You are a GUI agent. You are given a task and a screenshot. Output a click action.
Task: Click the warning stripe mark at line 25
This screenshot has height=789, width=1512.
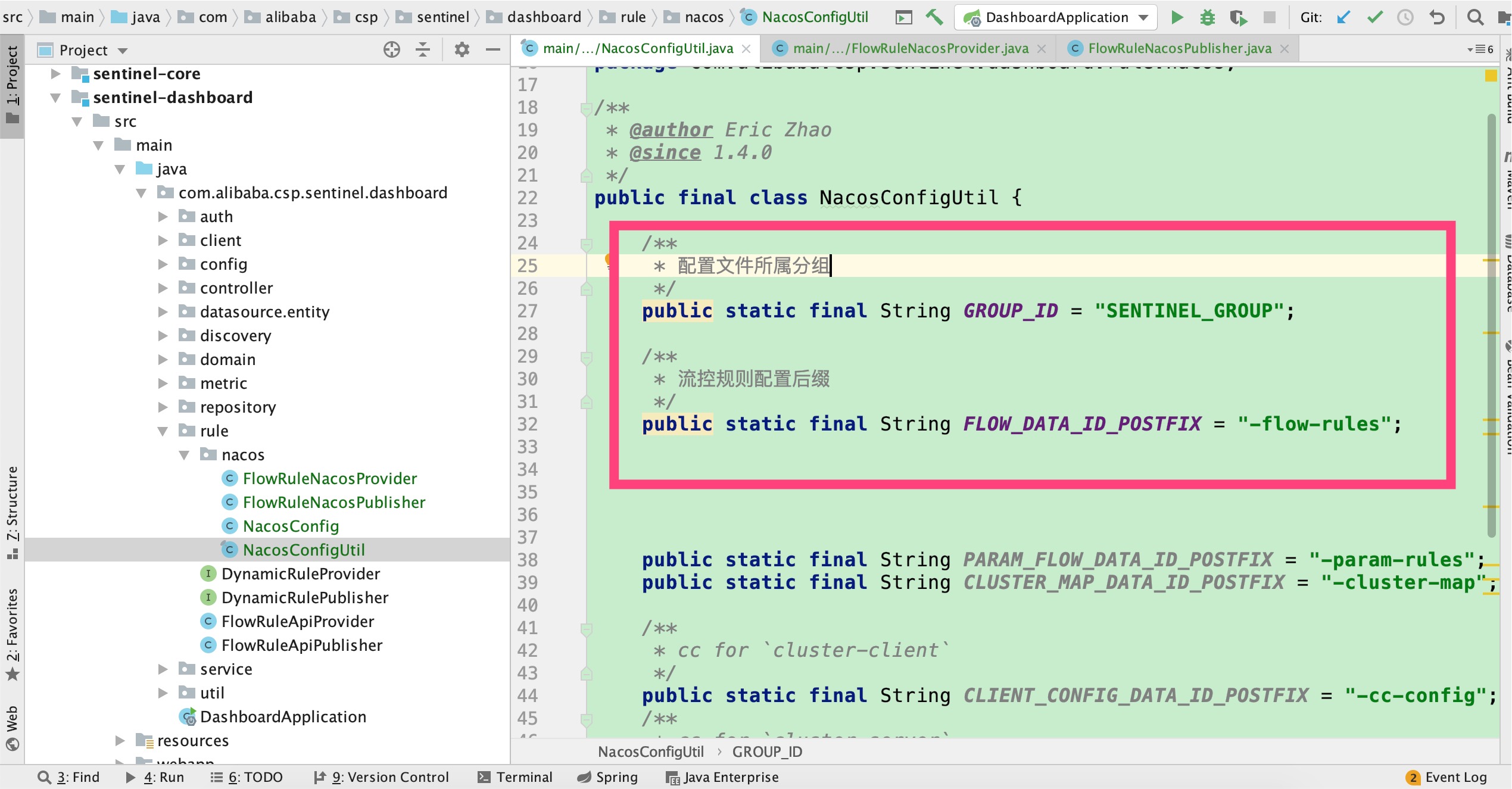pos(1491,261)
